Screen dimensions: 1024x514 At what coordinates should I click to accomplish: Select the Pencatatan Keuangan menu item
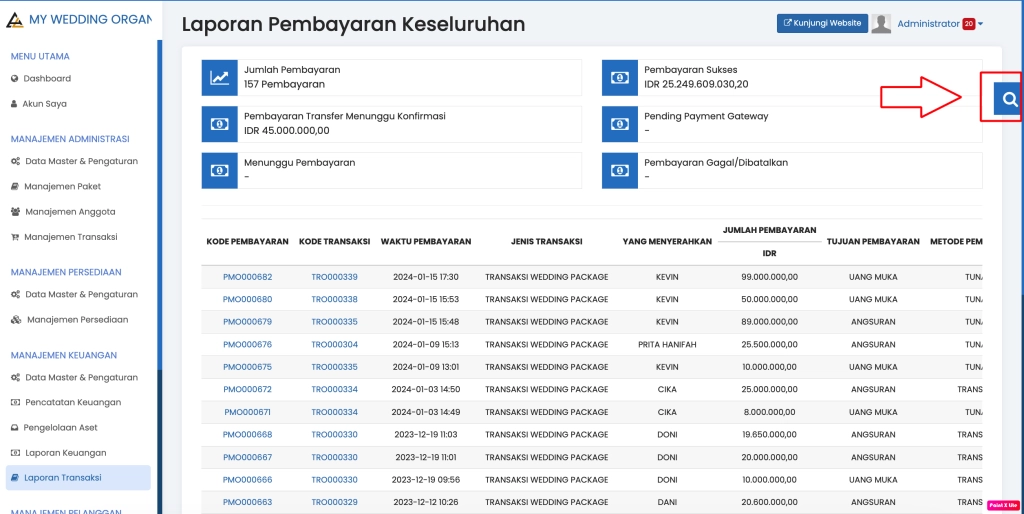[73, 402]
